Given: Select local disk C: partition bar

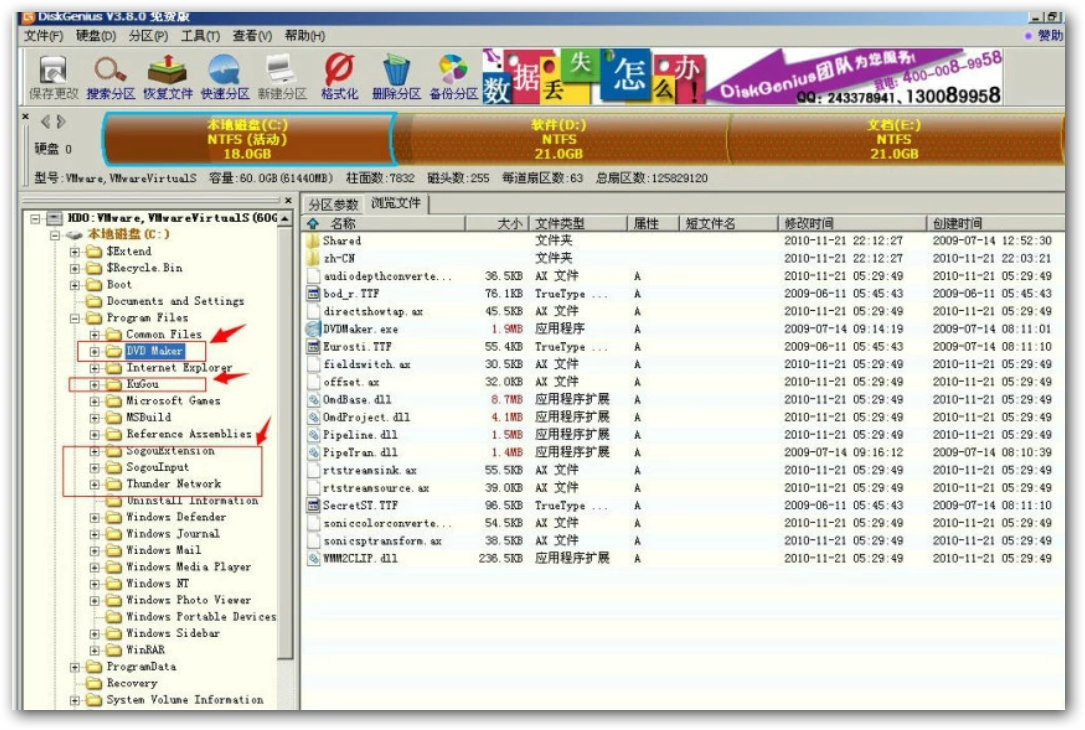Looking at the screenshot, I should pos(248,138).
